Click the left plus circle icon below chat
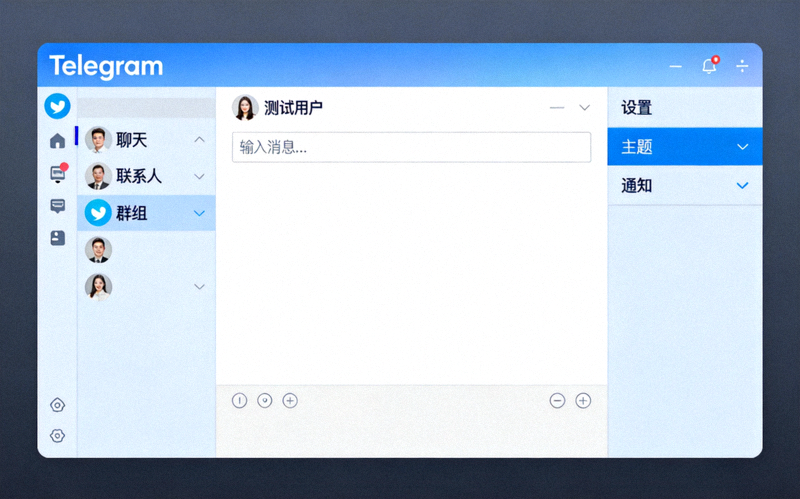The image size is (800, 499). (290, 401)
